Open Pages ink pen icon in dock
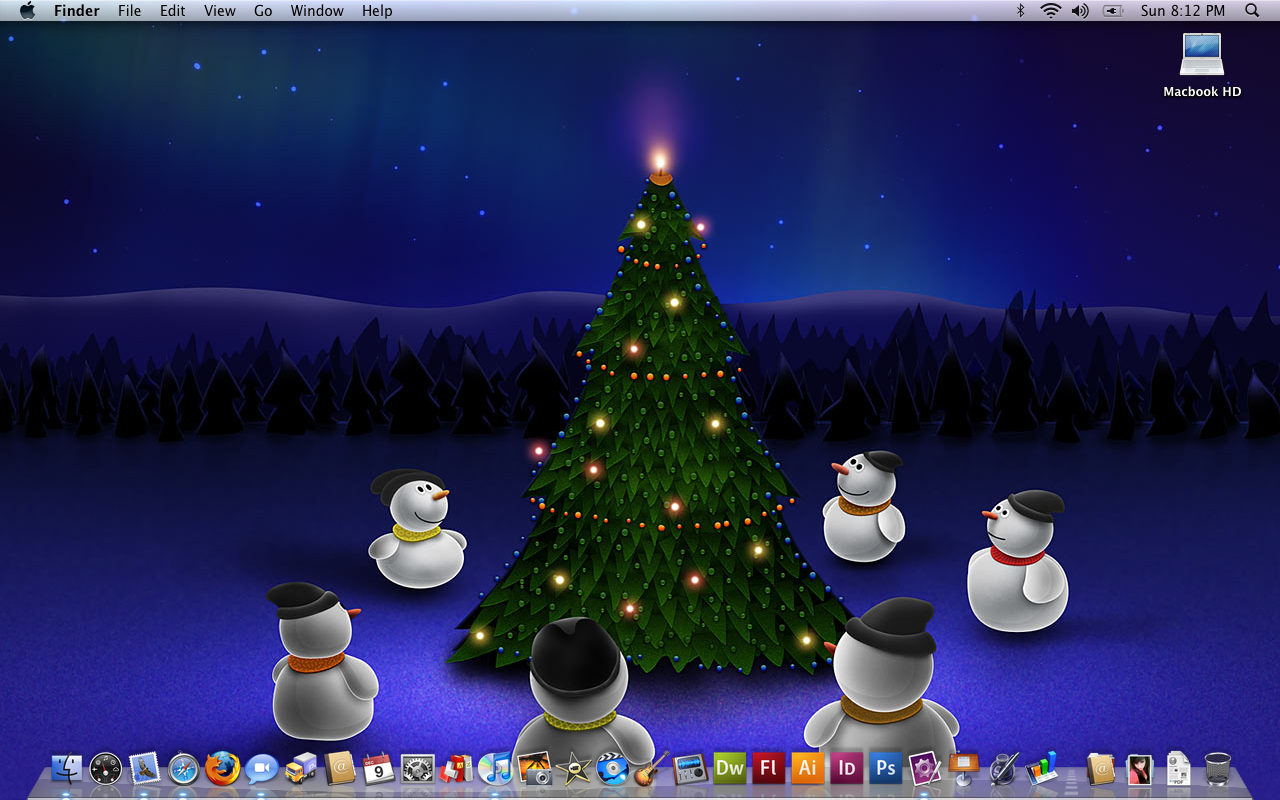Viewport: 1280px width, 800px height. [x=1003, y=768]
